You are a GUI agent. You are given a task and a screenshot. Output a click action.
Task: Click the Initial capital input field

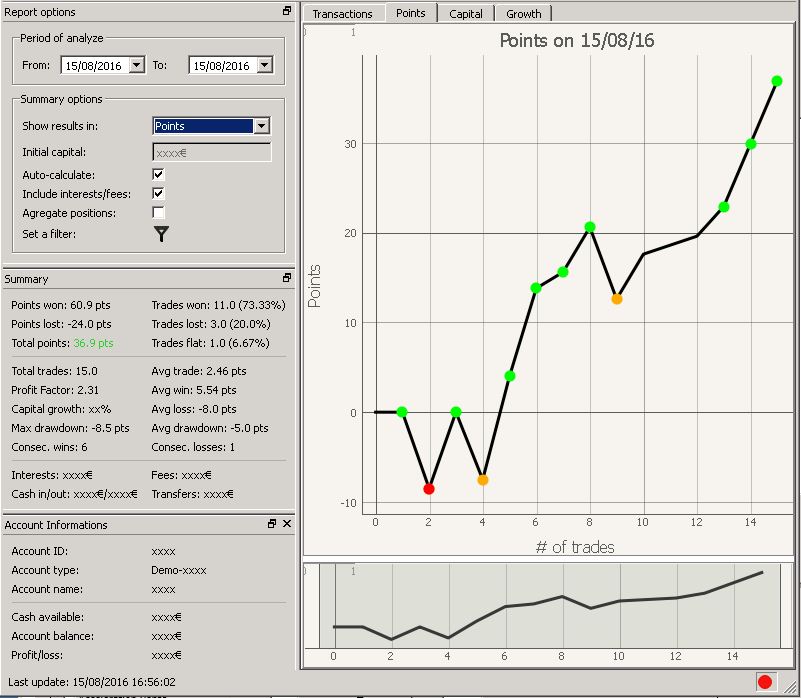[212, 152]
